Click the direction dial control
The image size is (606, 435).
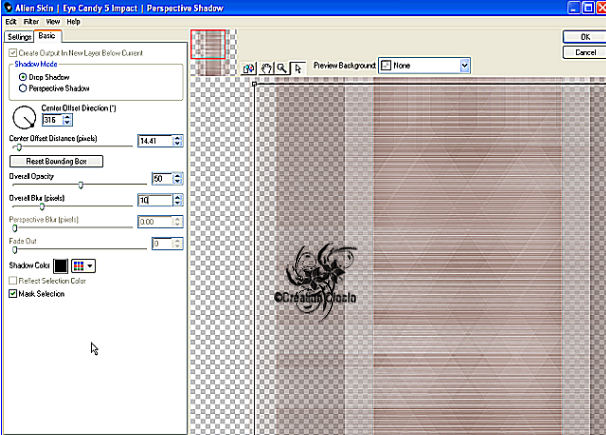[24, 117]
